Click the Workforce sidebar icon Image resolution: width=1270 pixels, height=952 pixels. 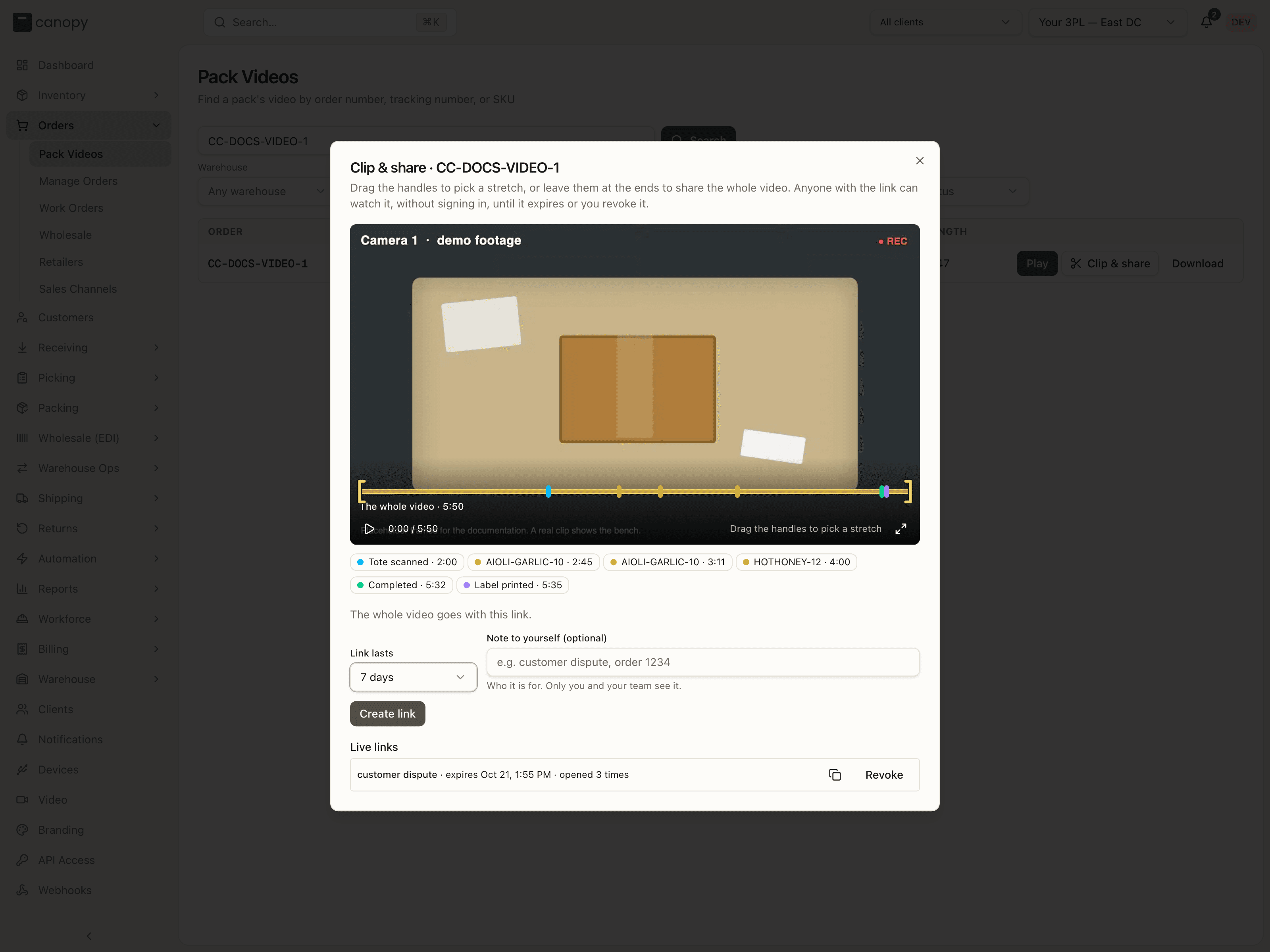click(22, 618)
